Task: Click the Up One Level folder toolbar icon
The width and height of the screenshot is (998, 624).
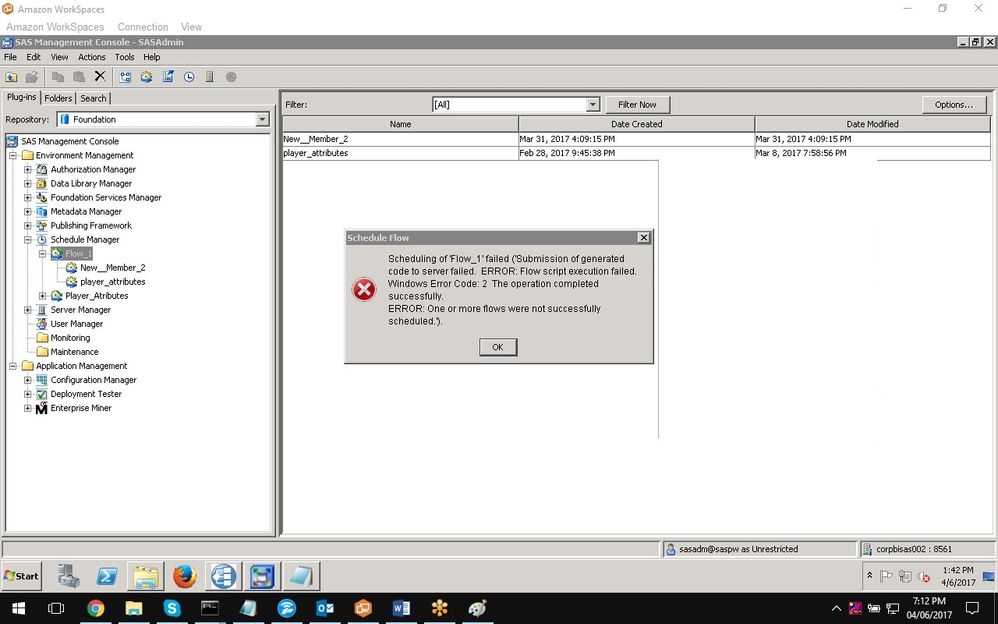Action: point(11,77)
